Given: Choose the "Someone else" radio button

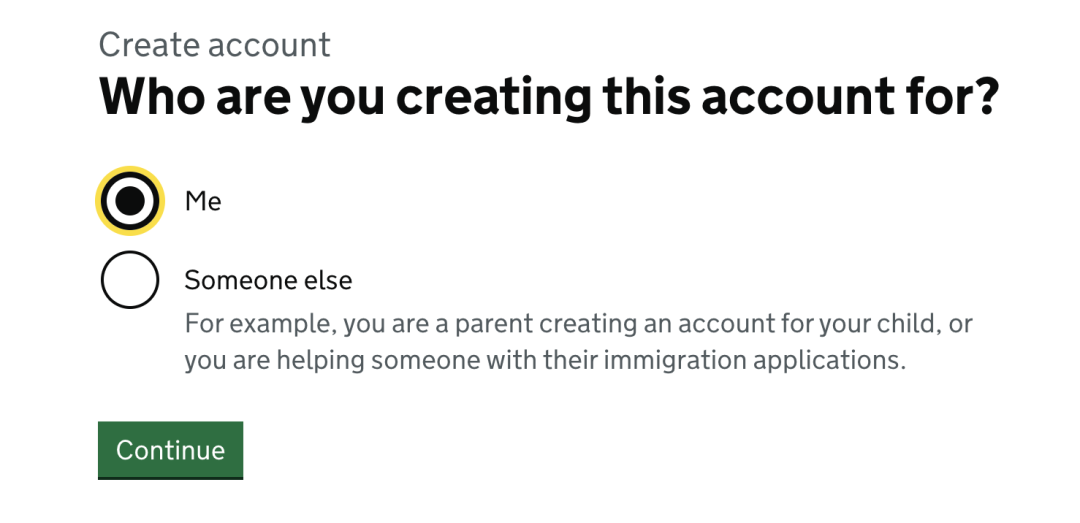Looking at the screenshot, I should 130,280.
